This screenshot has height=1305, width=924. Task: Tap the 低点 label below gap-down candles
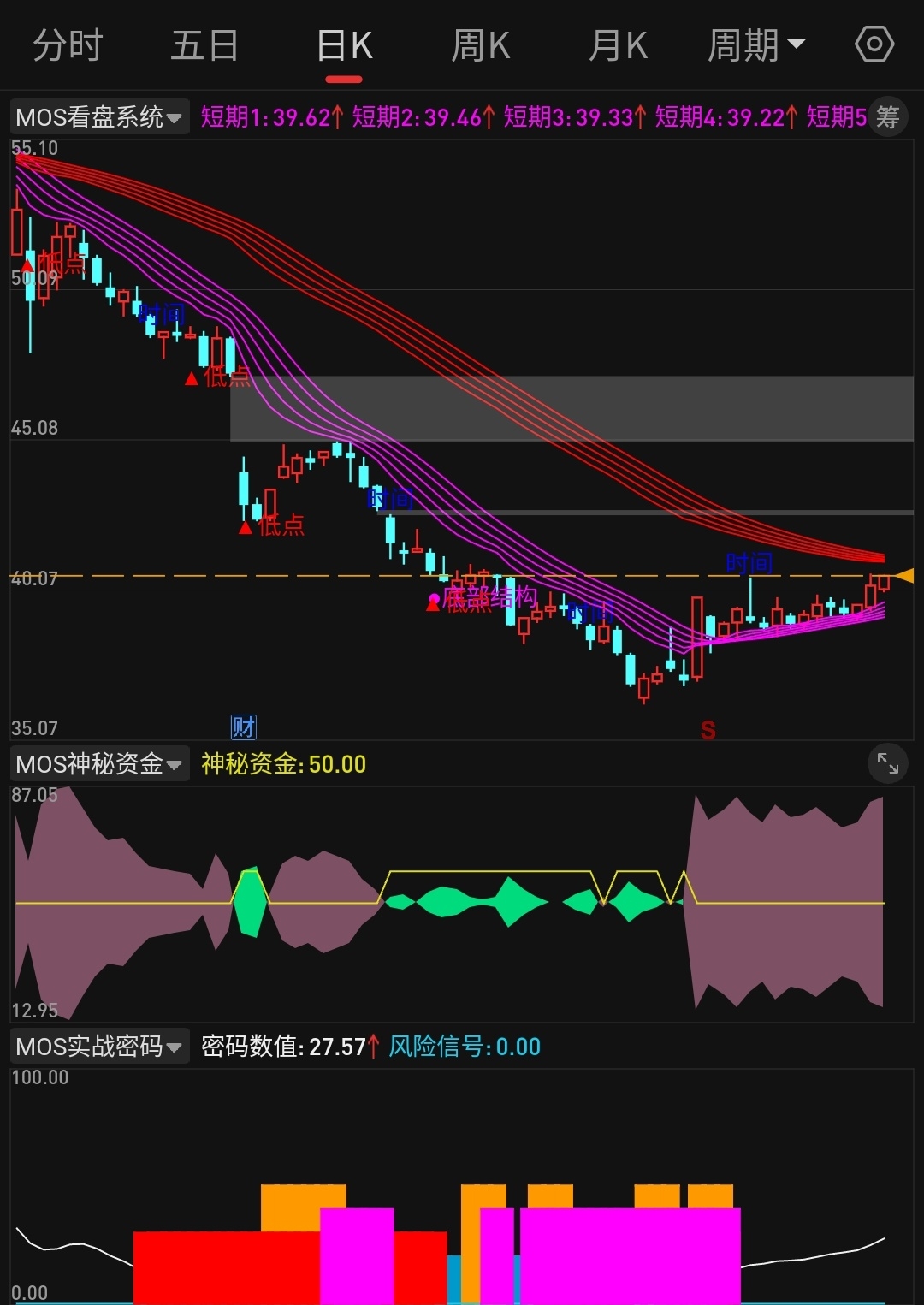(x=281, y=525)
